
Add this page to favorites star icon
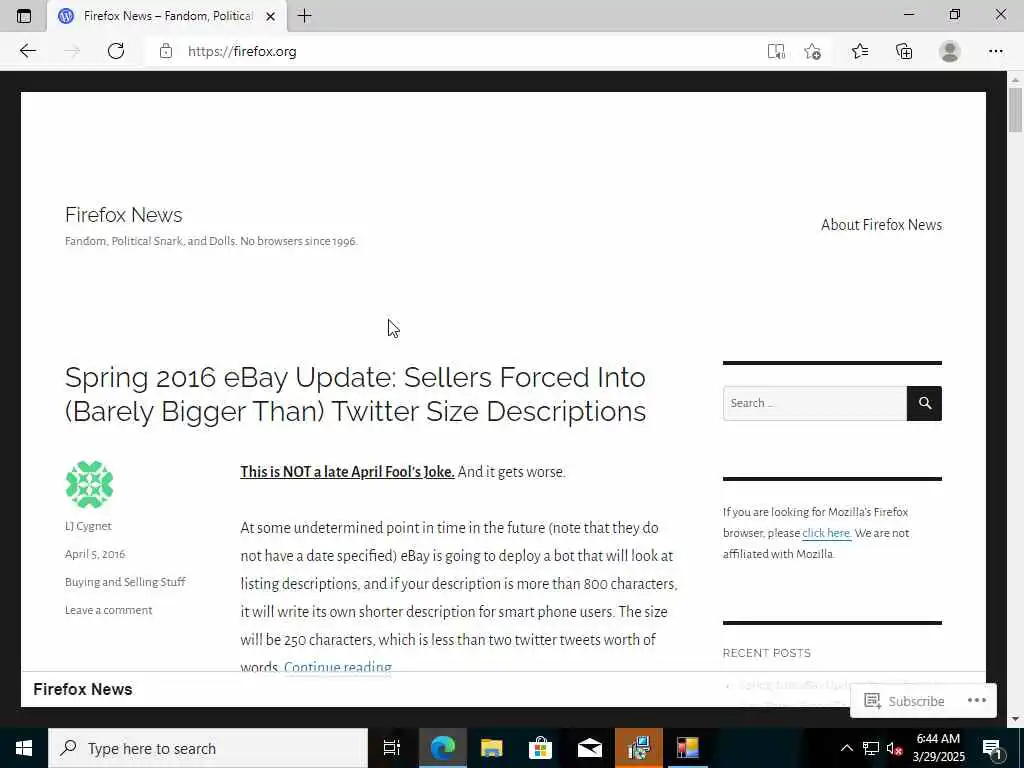(x=812, y=52)
